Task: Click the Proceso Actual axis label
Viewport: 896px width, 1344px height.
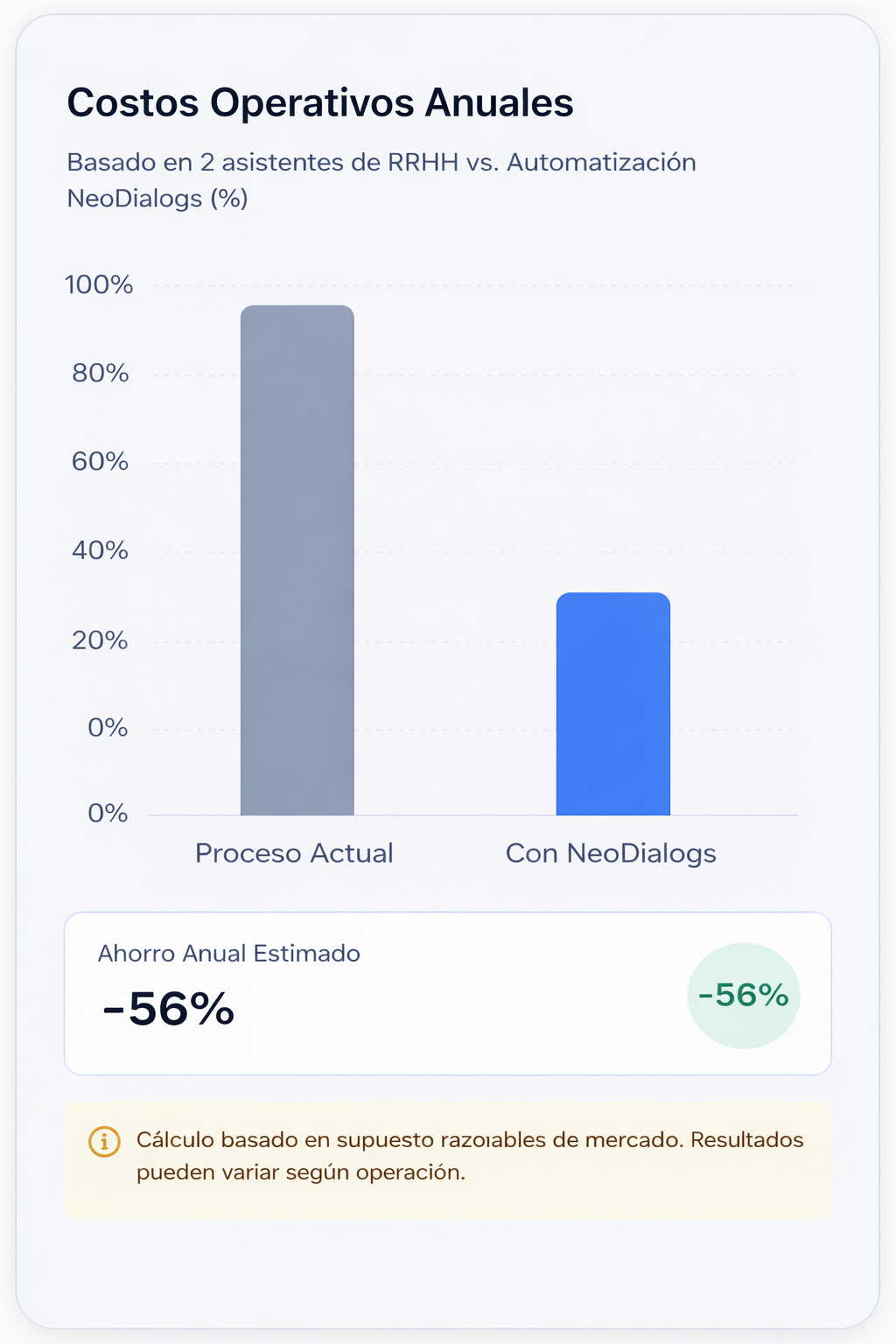Action: [294, 853]
